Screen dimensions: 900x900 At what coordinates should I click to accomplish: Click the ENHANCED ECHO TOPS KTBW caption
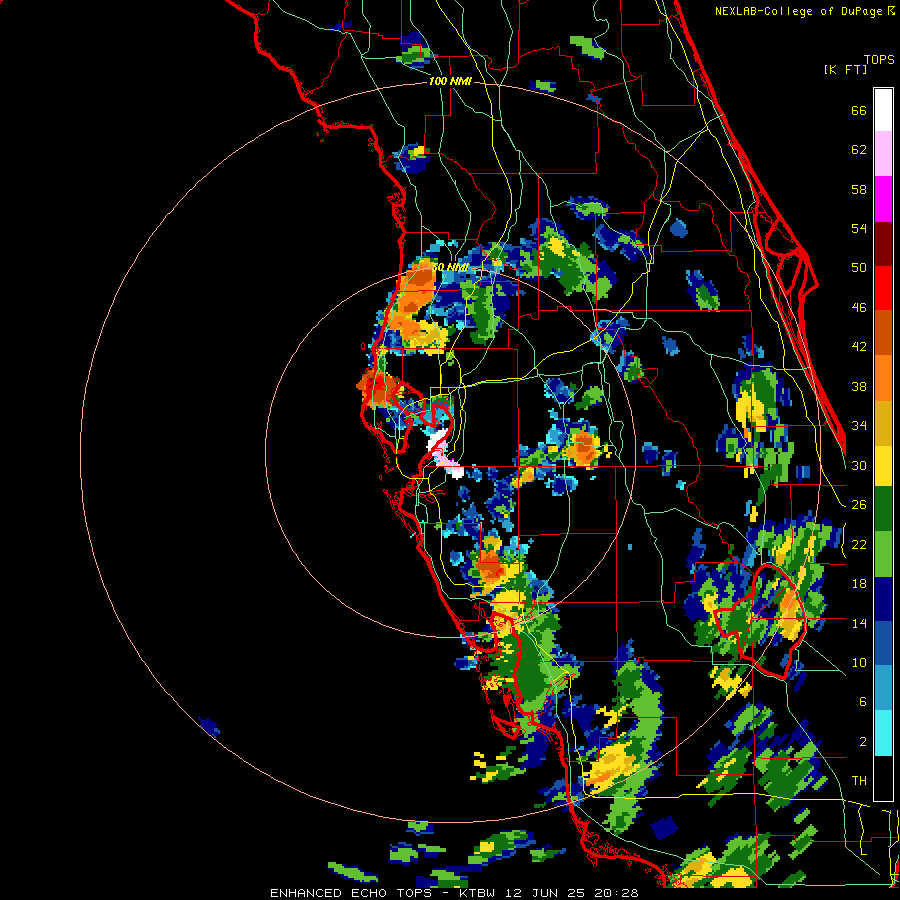[x=454, y=893]
